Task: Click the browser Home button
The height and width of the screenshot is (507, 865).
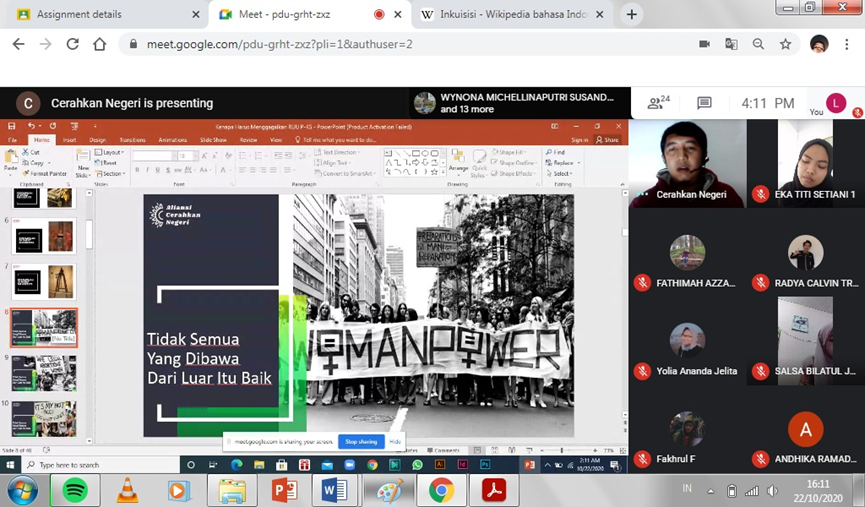Action: click(x=99, y=44)
